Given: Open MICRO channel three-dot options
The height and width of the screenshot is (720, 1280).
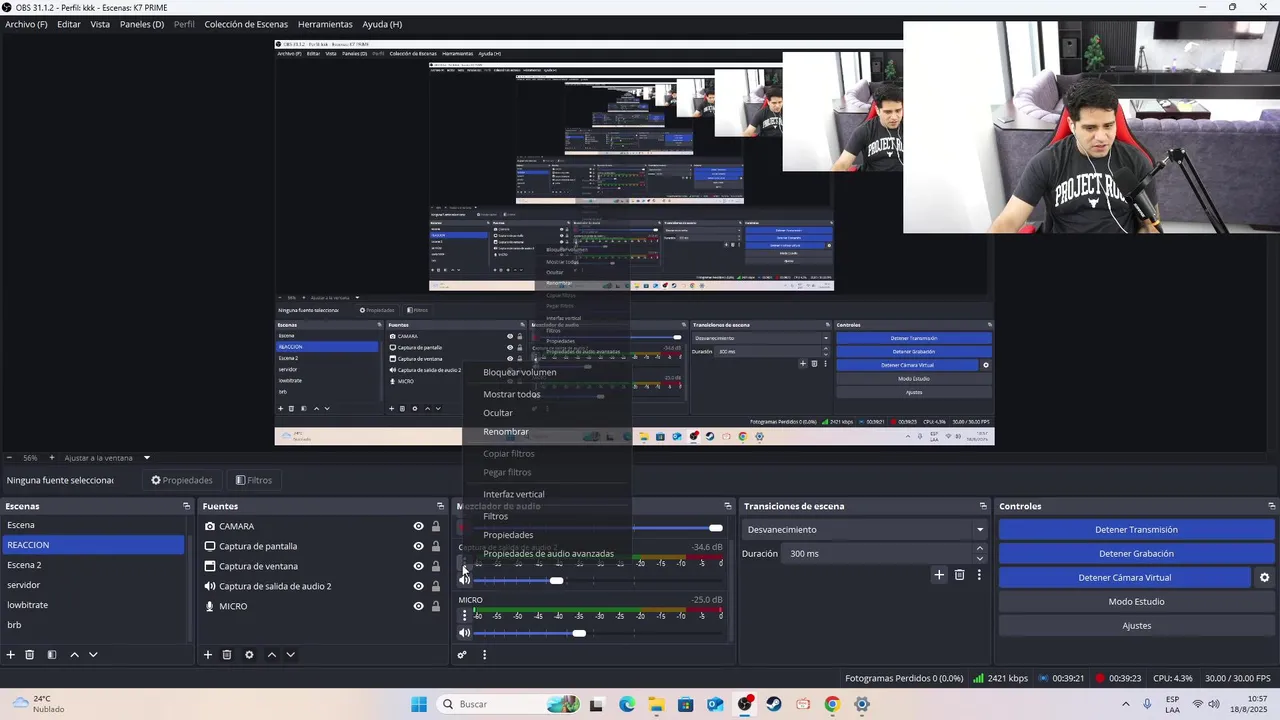Looking at the screenshot, I should tap(464, 616).
